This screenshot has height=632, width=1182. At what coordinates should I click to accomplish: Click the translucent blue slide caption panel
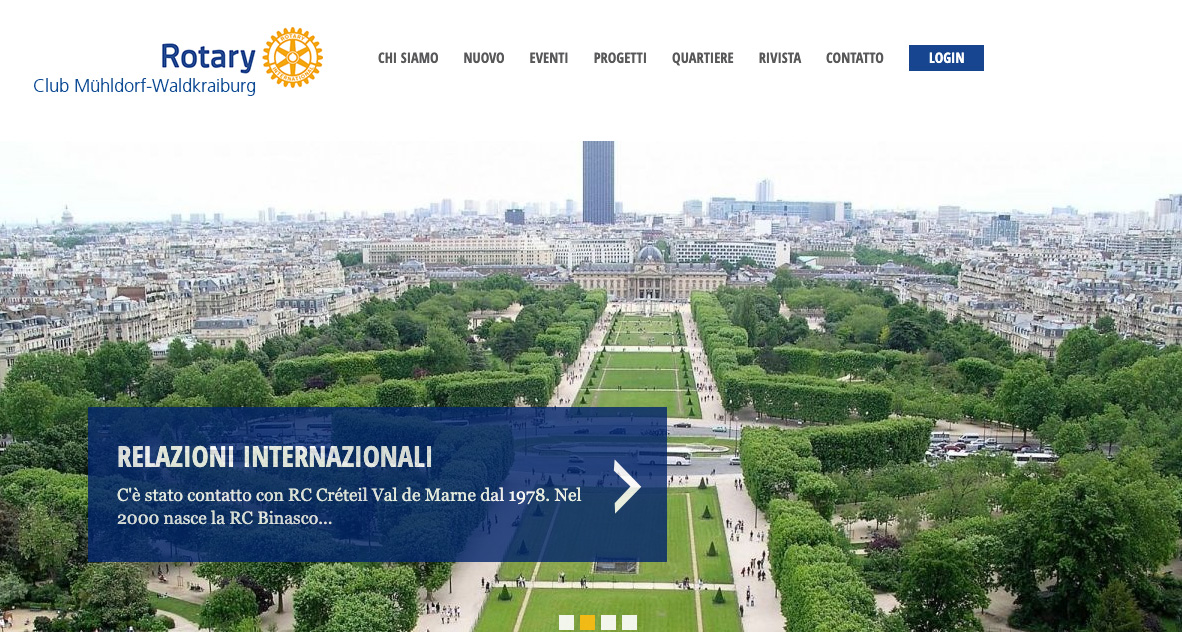(377, 484)
